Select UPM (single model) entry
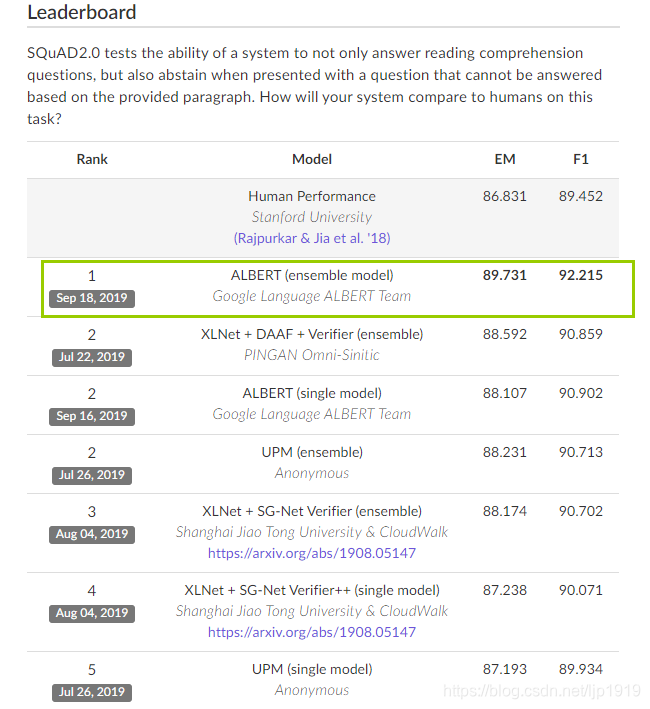This screenshot has height=709, width=650. click(312, 670)
